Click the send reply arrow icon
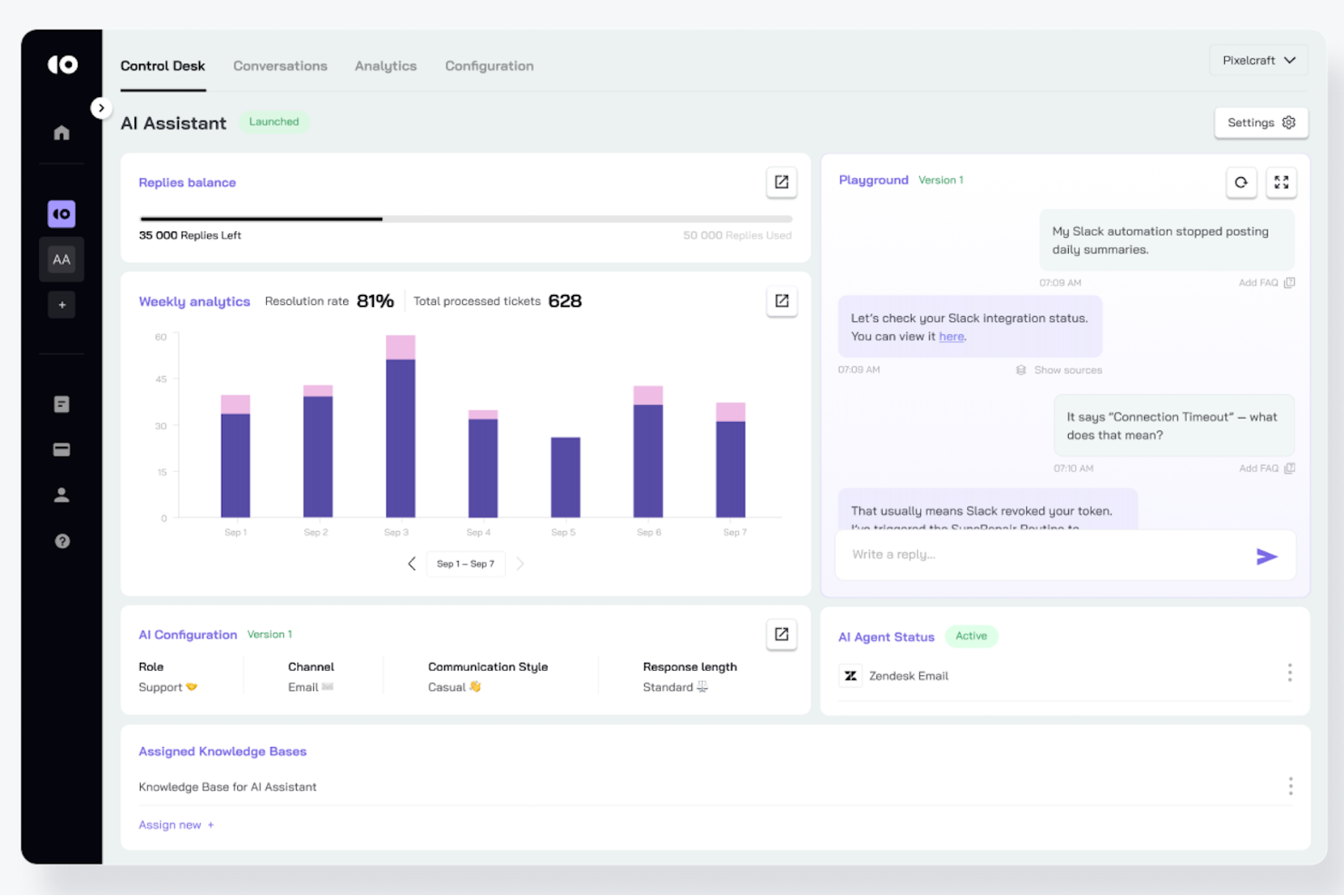Viewport: 1344px width, 896px height. 1266,555
